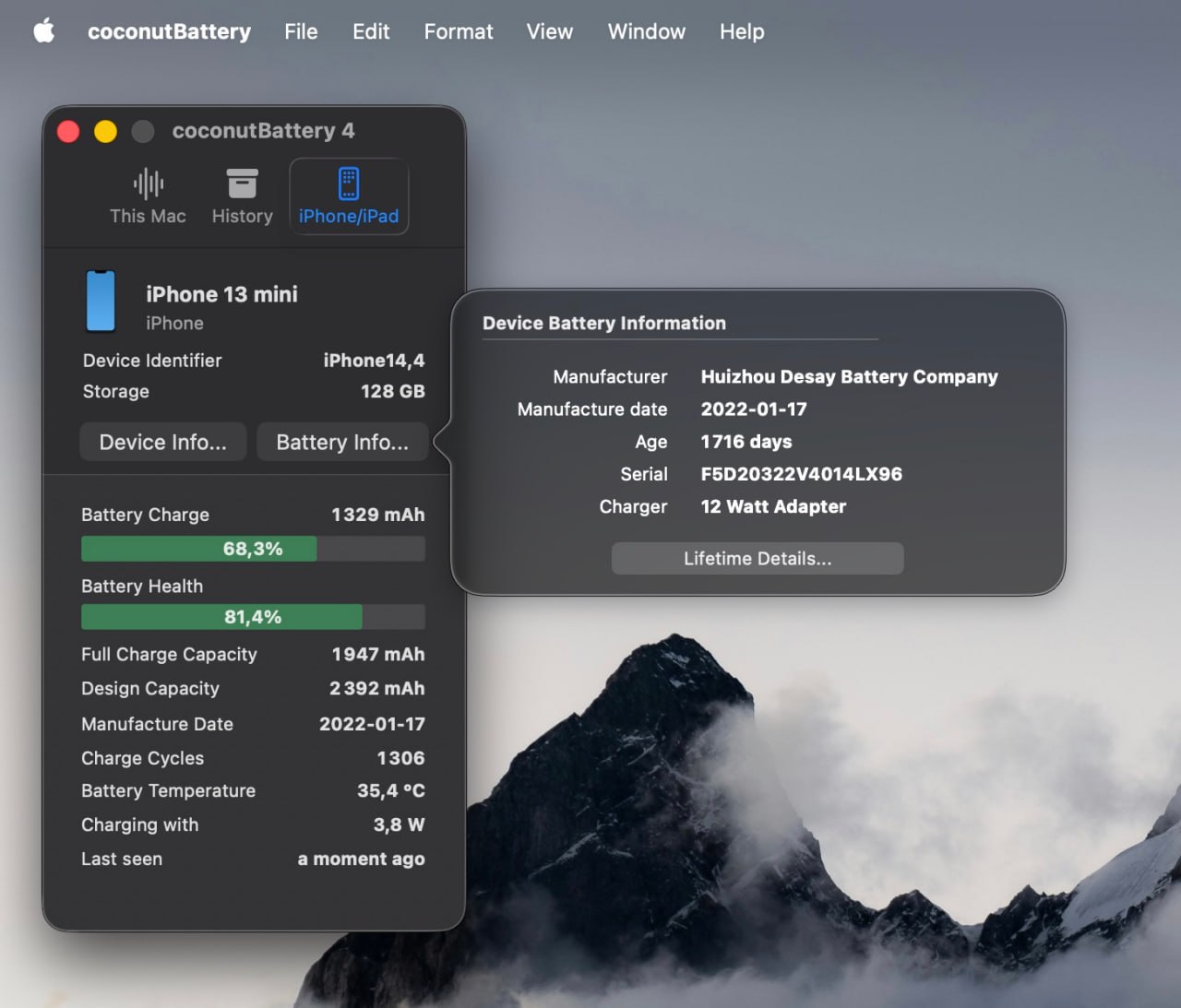Screen dimensions: 1181x1008
Task: Open the Apple menu
Action: [44, 31]
